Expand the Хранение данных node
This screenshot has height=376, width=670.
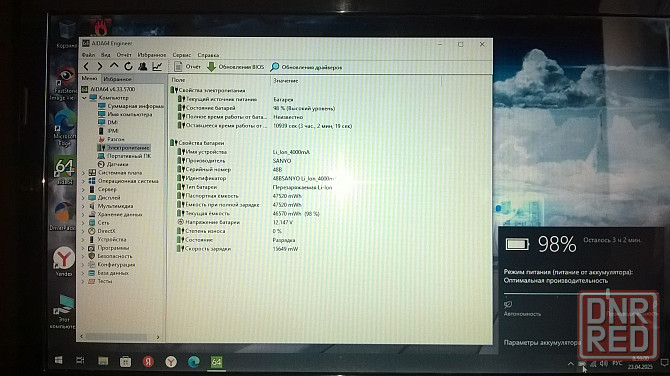point(83,214)
